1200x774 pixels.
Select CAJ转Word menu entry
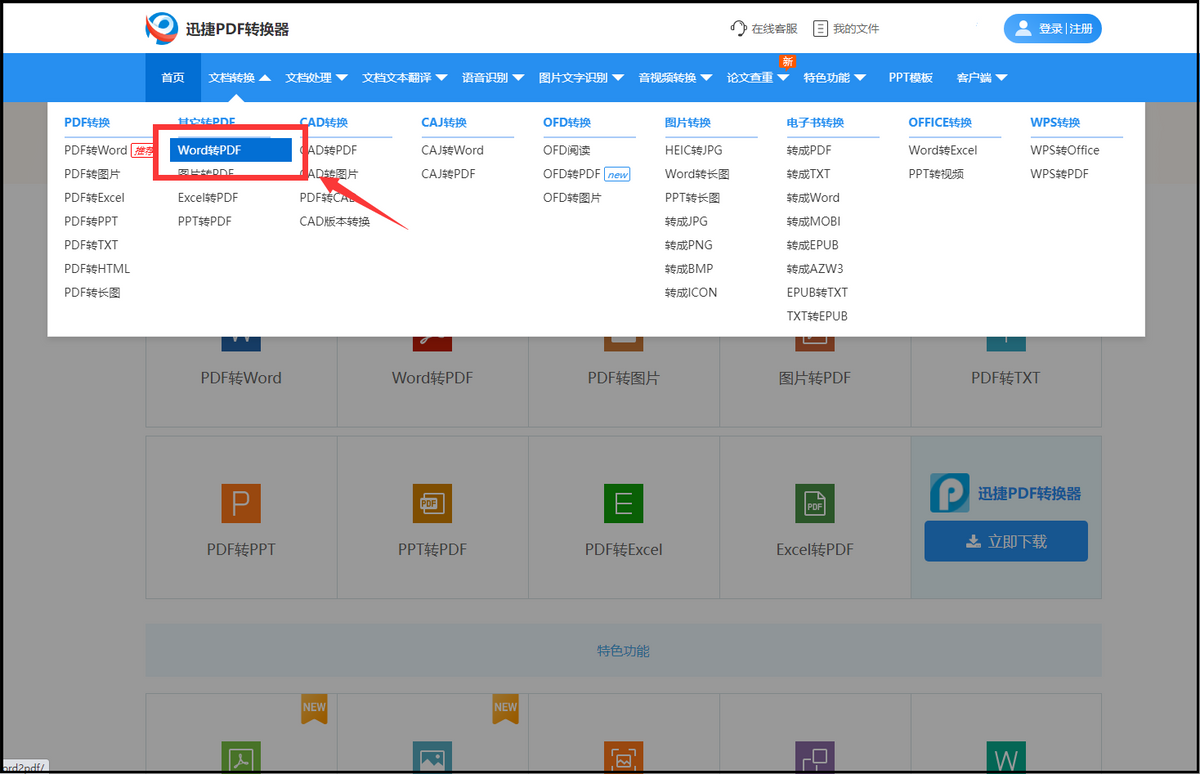point(452,150)
